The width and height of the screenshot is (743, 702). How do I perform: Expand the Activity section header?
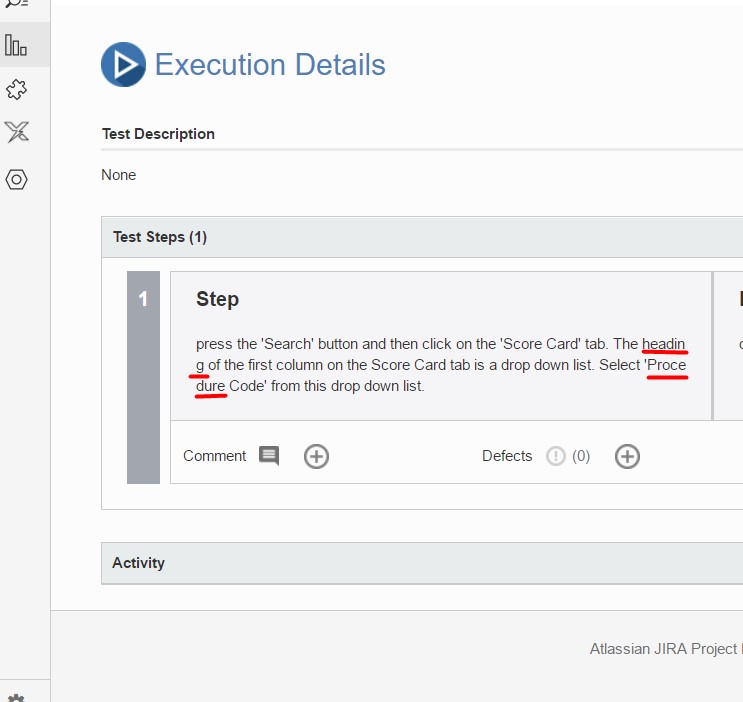coord(422,563)
